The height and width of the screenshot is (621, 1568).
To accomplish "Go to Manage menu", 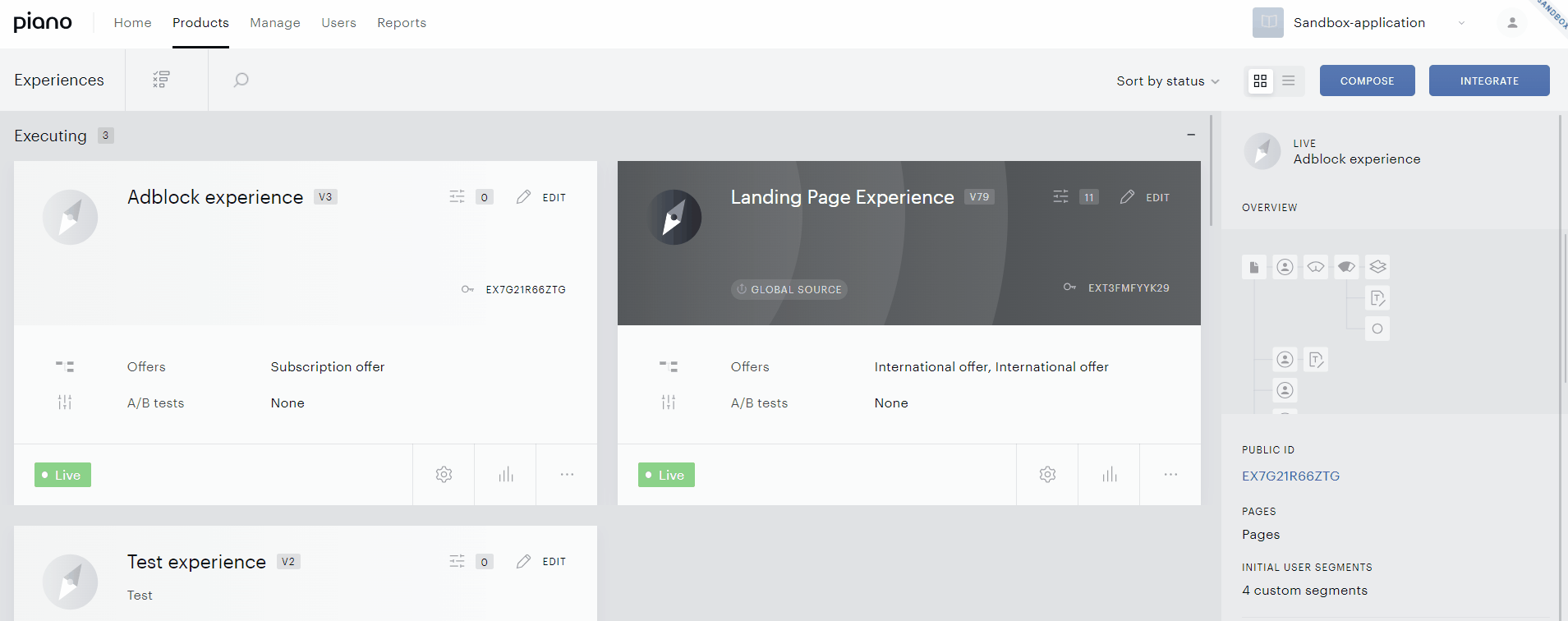I will tap(275, 23).
